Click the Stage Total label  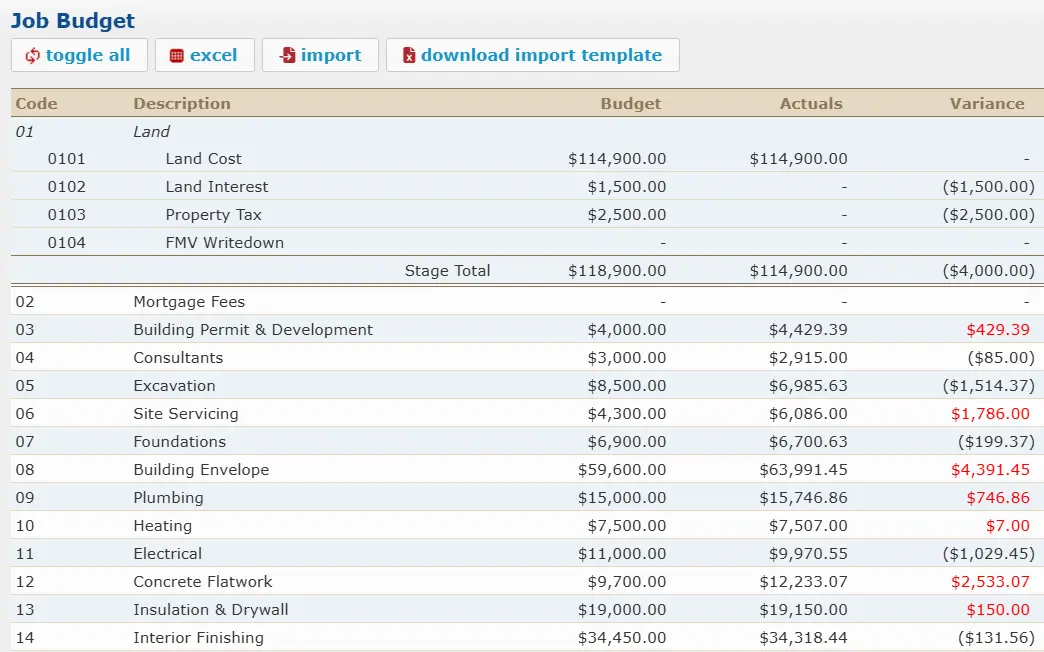pyautogui.click(x=447, y=270)
